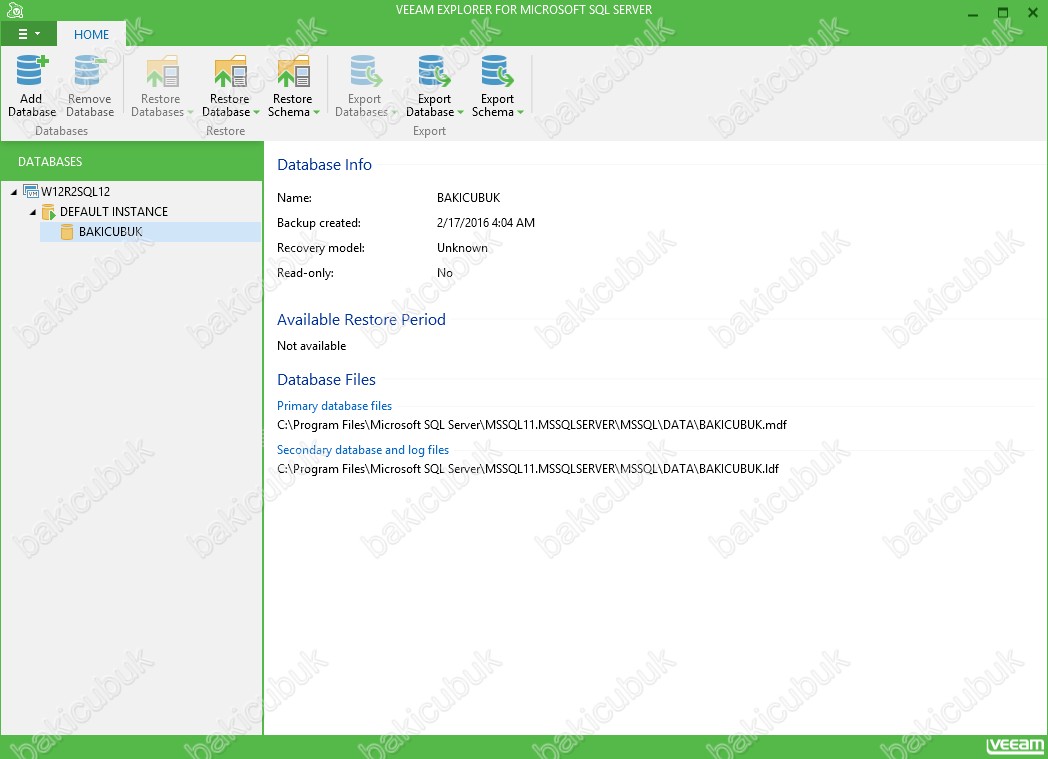Click the Export Databases icon
Image resolution: width=1048 pixels, height=759 pixels.
click(366, 71)
